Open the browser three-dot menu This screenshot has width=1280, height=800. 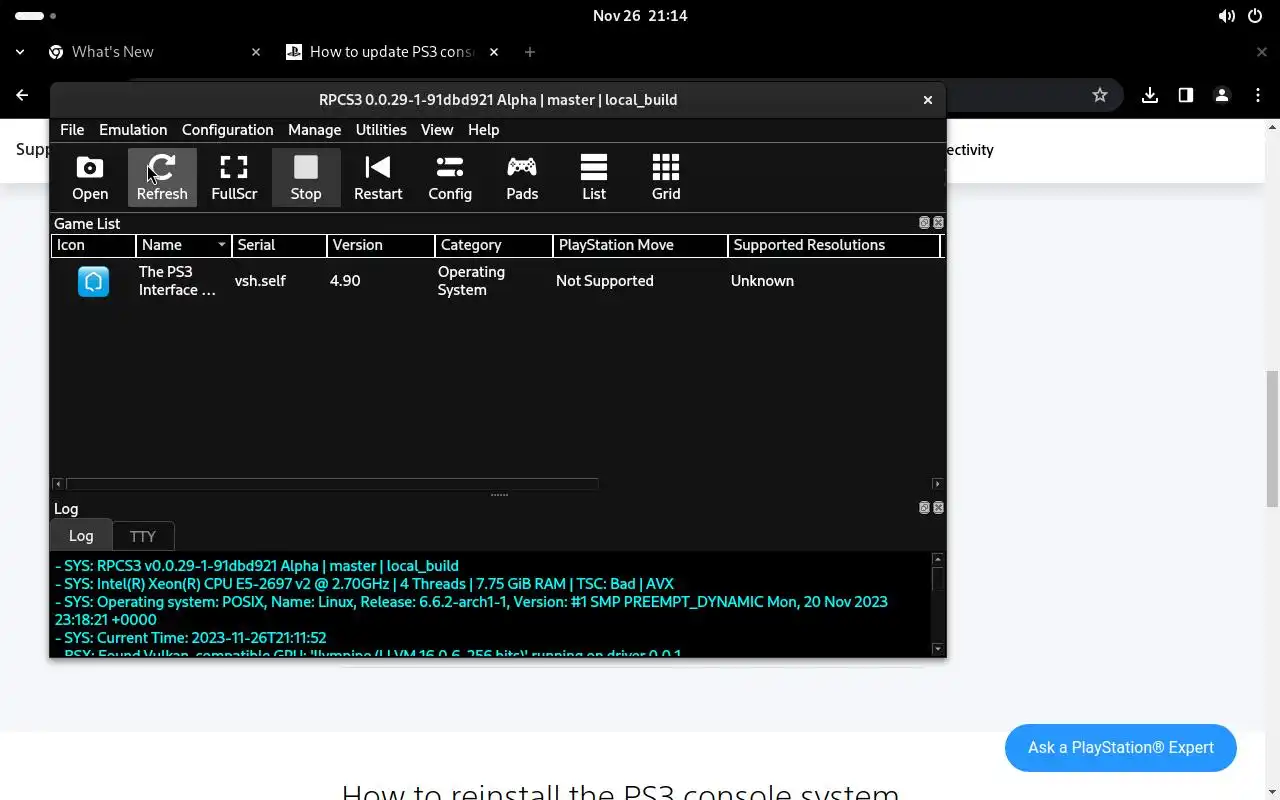pos(1258,95)
